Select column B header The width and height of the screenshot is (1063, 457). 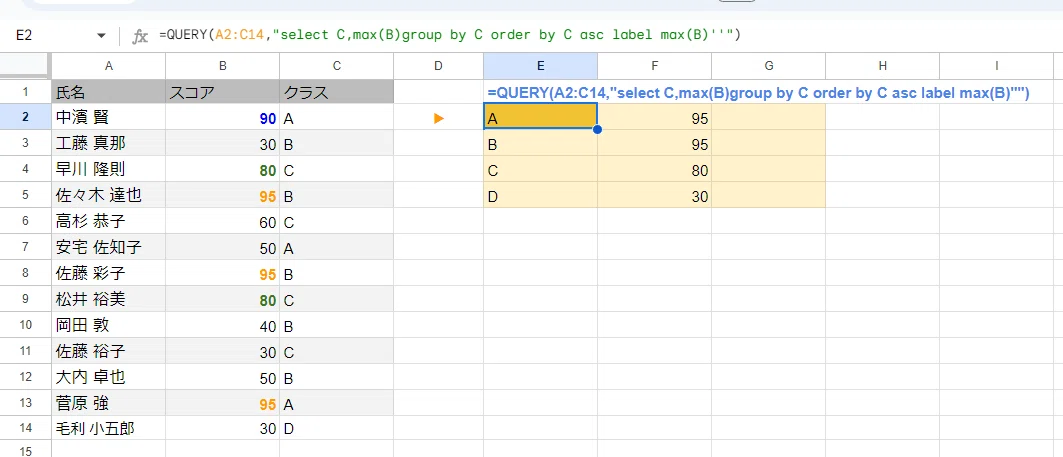click(222, 66)
